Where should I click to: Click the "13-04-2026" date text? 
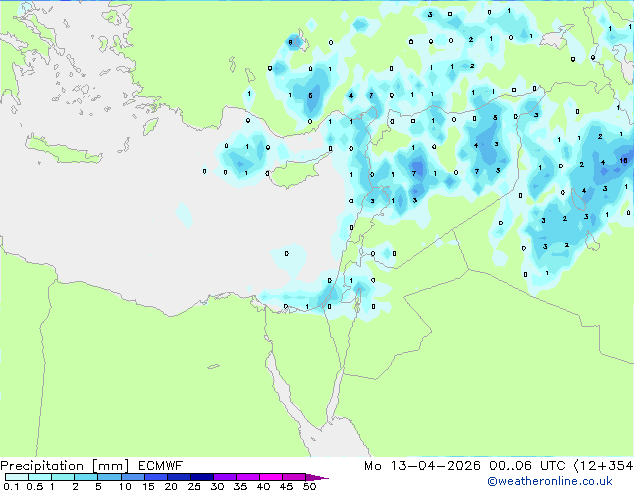pos(435,466)
